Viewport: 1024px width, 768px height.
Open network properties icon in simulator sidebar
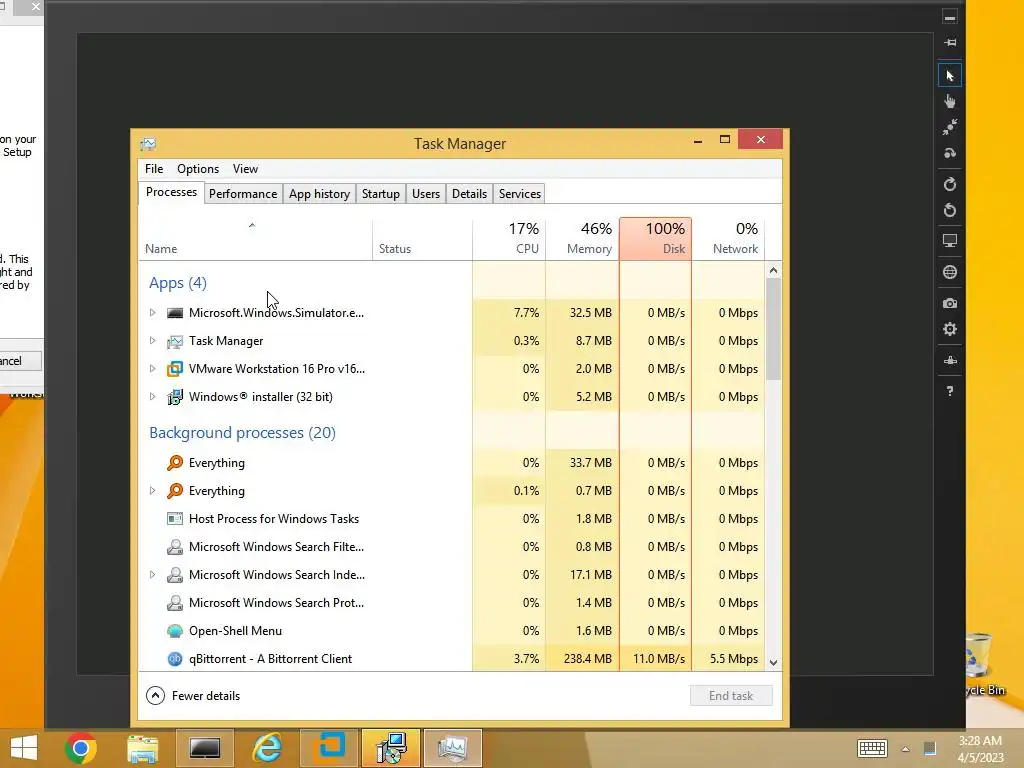(950, 360)
